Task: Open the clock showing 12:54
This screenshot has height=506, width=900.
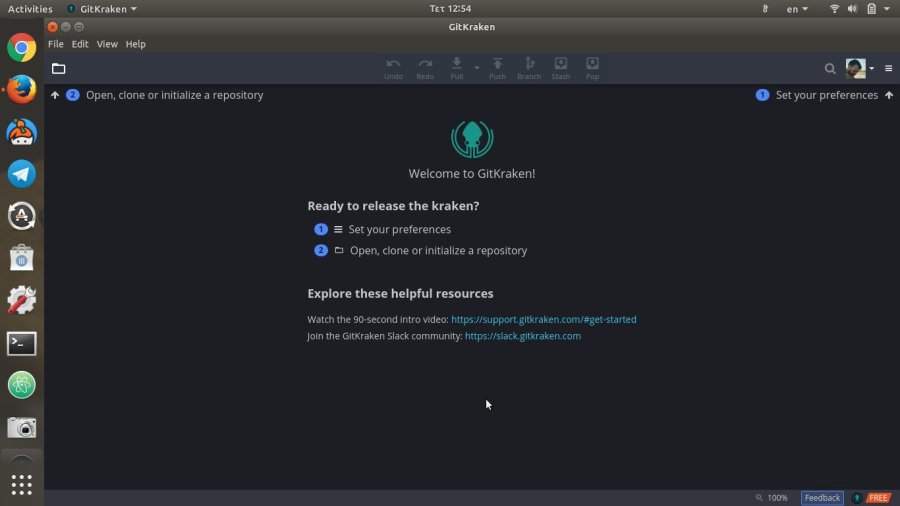Action: (x=450, y=9)
